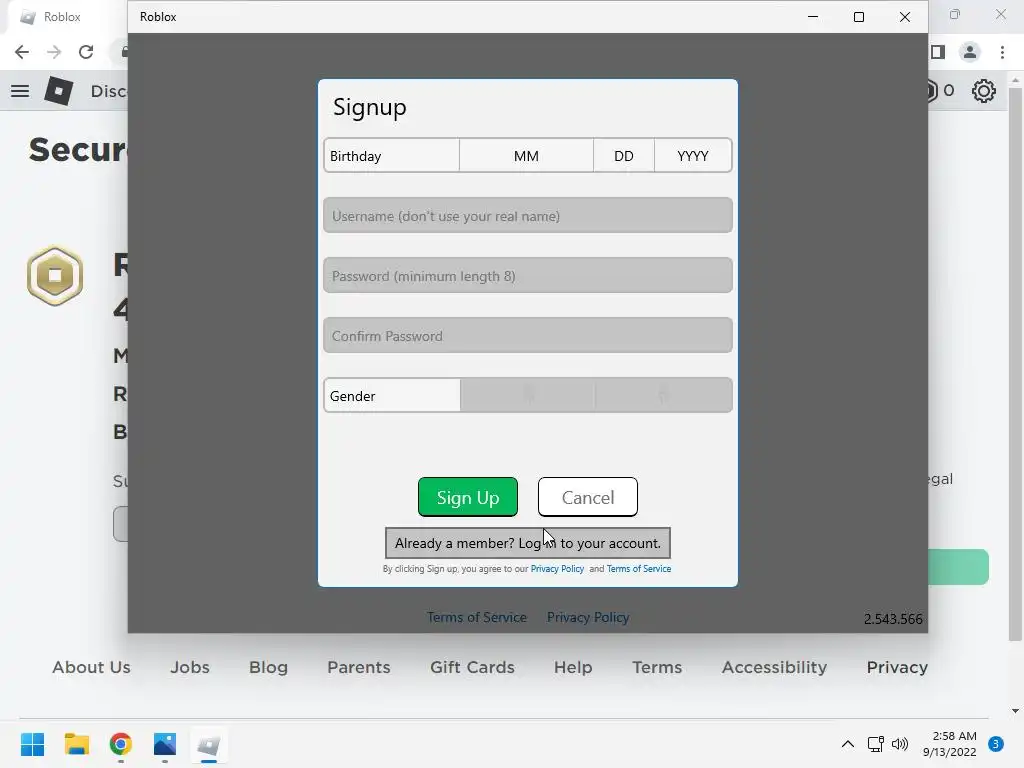Open Terms of Service link in signup disclaimer

(639, 569)
